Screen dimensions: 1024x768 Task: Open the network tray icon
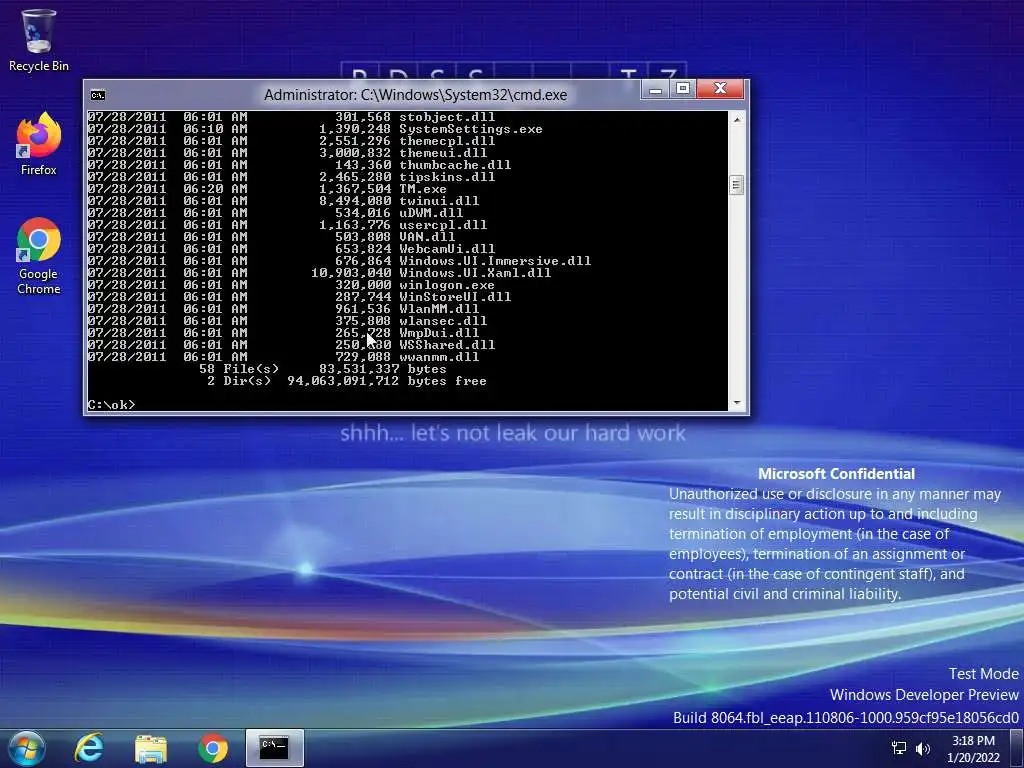(x=899, y=748)
